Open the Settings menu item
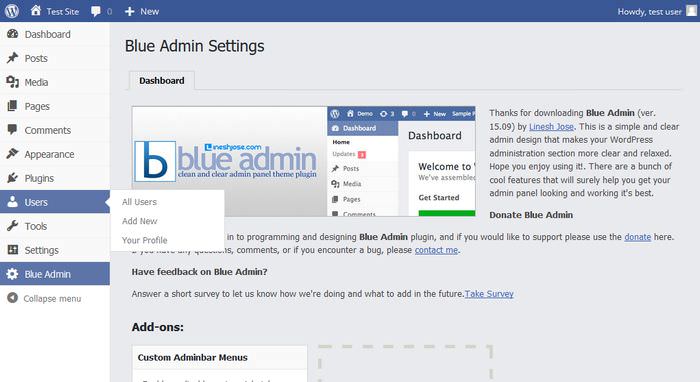 pyautogui.click(x=55, y=250)
